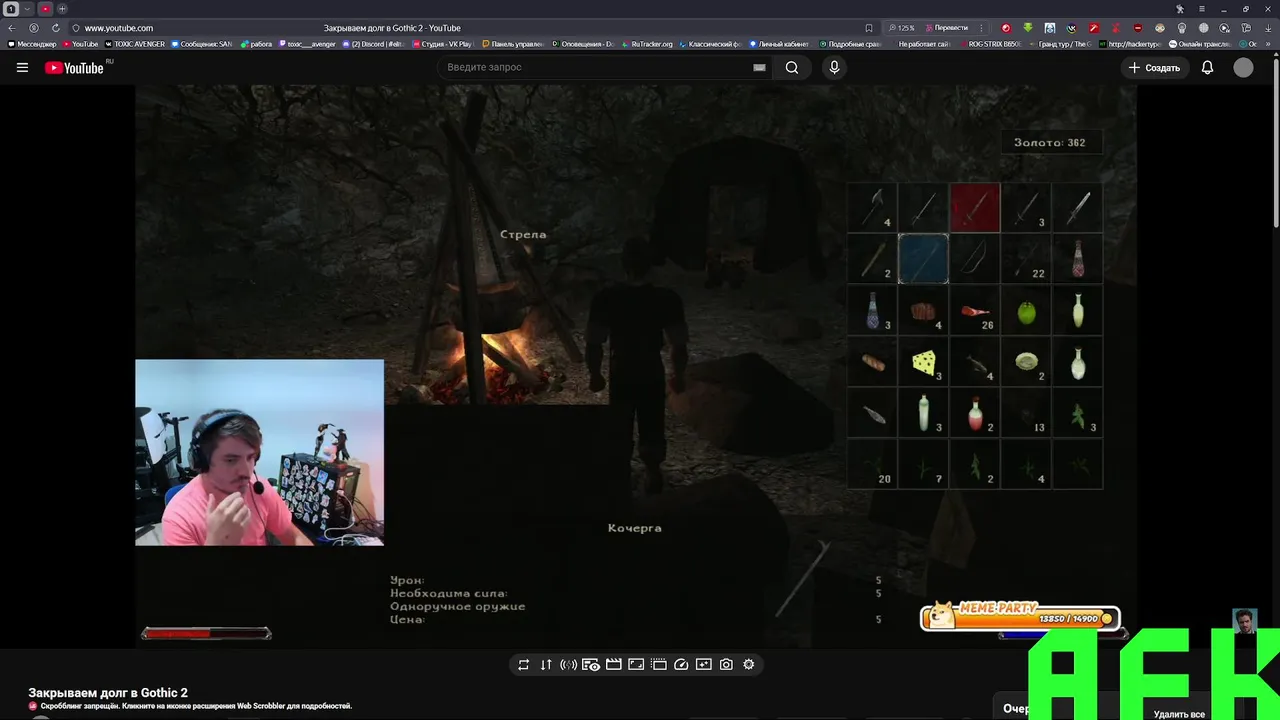Open the YouTube guide hamburger menu
Viewport: 1280px width, 720px height.
tap(22, 68)
